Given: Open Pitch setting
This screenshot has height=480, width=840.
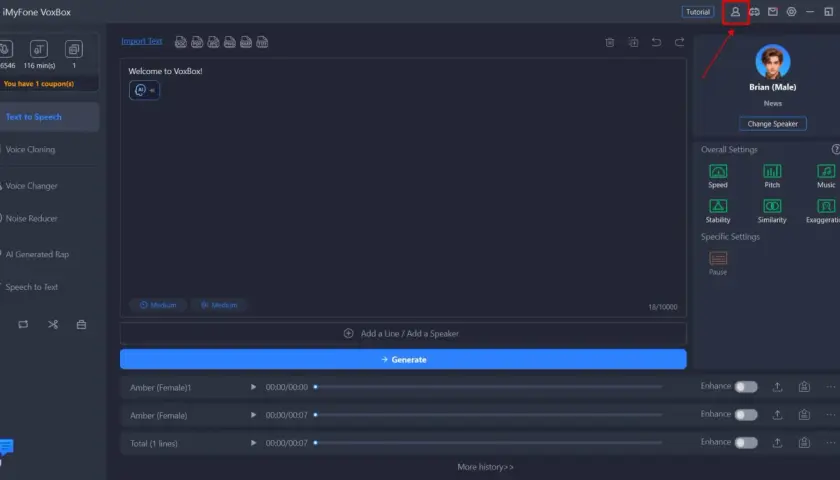Looking at the screenshot, I should pos(772,176).
